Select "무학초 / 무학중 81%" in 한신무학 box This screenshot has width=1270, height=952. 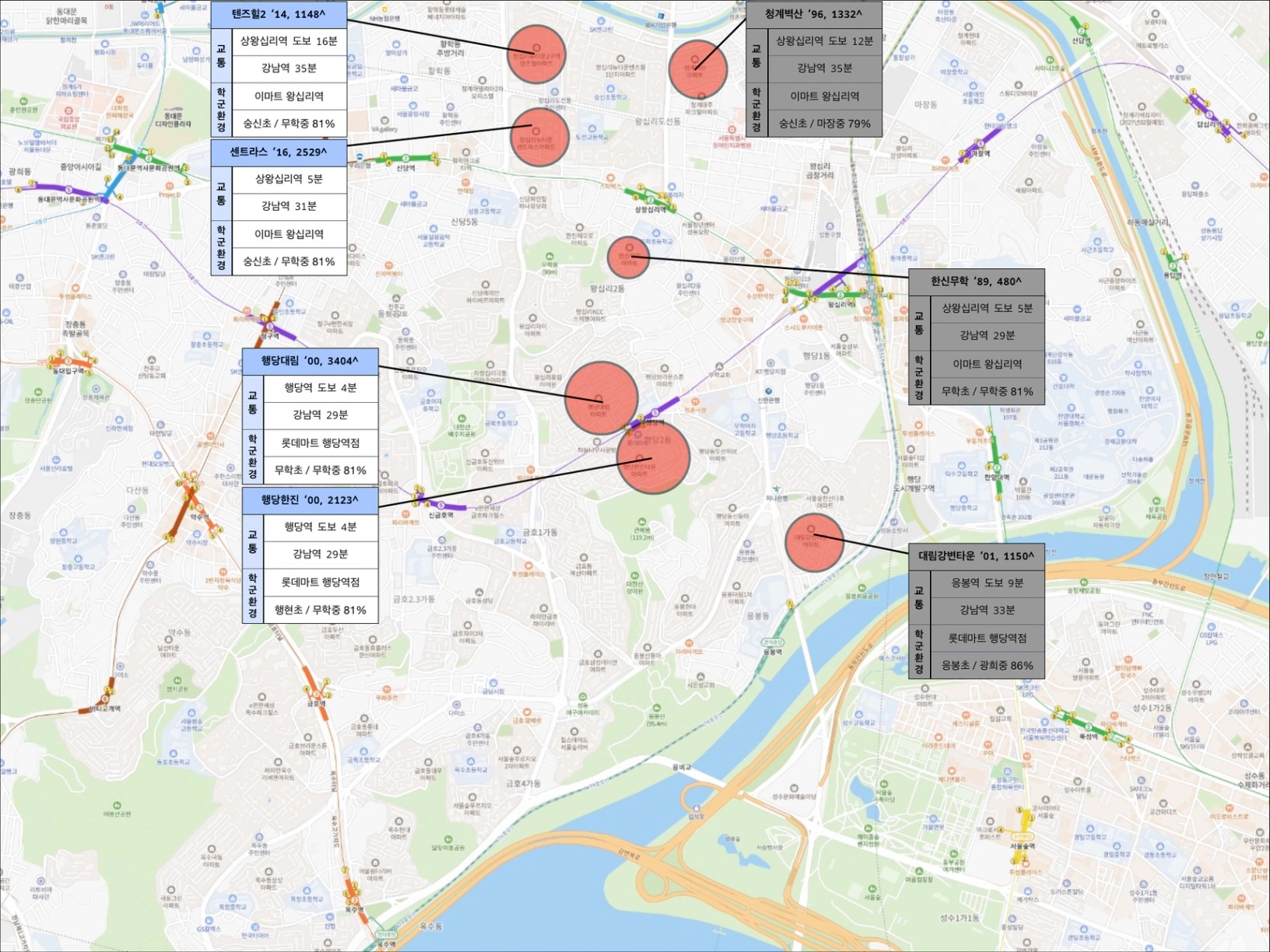[x=988, y=391]
